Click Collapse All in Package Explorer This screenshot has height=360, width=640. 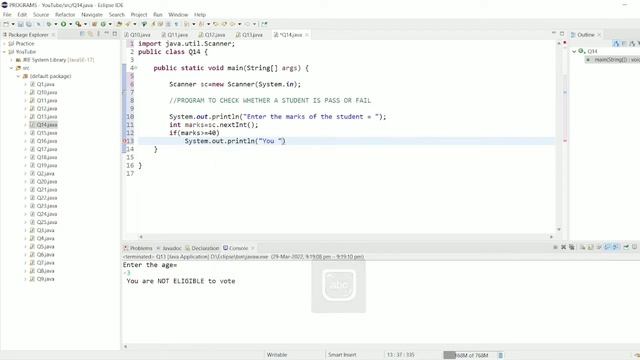pyautogui.click(x=82, y=34)
